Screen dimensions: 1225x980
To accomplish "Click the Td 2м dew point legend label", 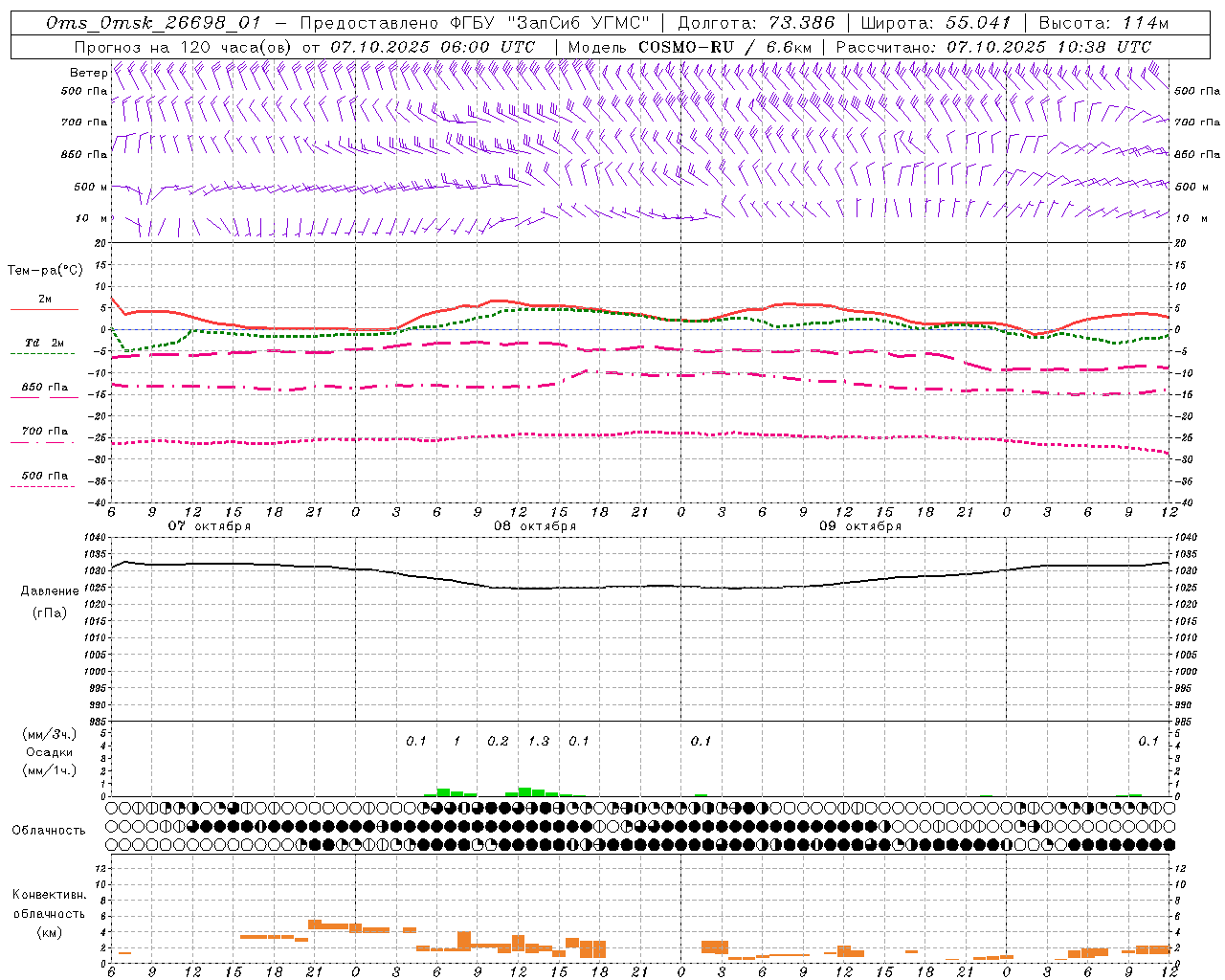I will pos(44,343).
